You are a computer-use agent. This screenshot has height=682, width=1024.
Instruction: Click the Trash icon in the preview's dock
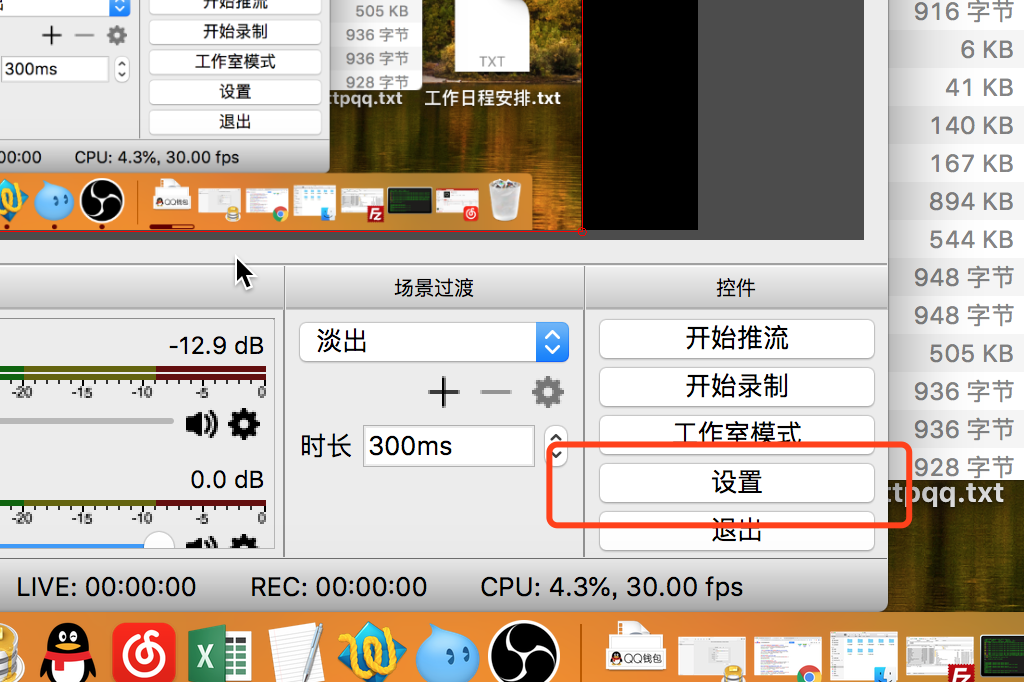pyautogui.click(x=505, y=201)
